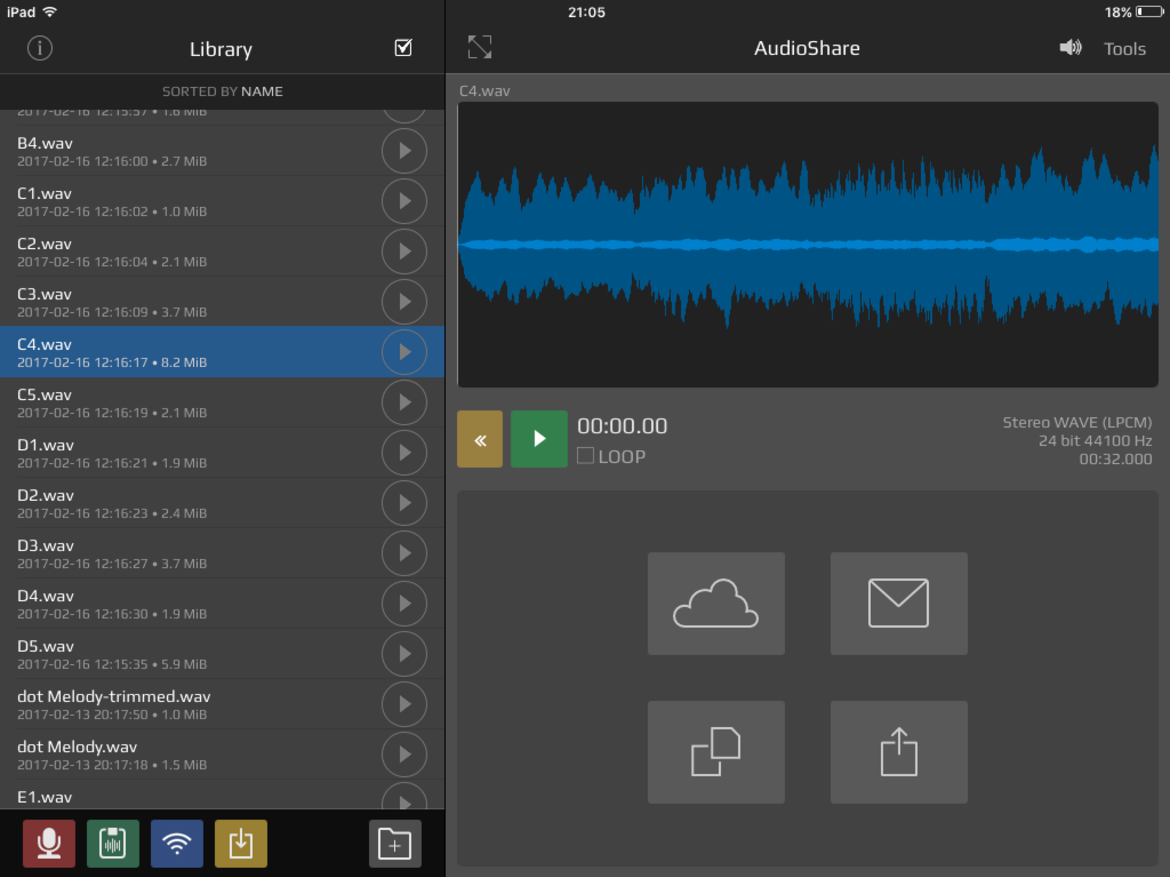Tap the 21:05 clock in the status bar

click(x=586, y=12)
